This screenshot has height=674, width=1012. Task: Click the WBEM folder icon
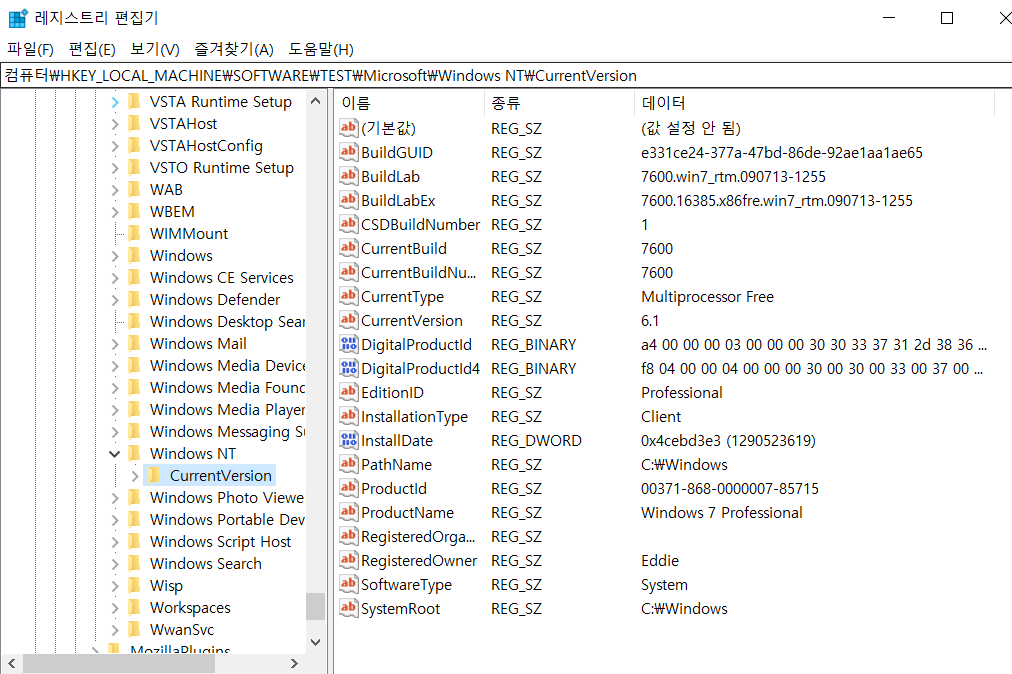click(134, 210)
